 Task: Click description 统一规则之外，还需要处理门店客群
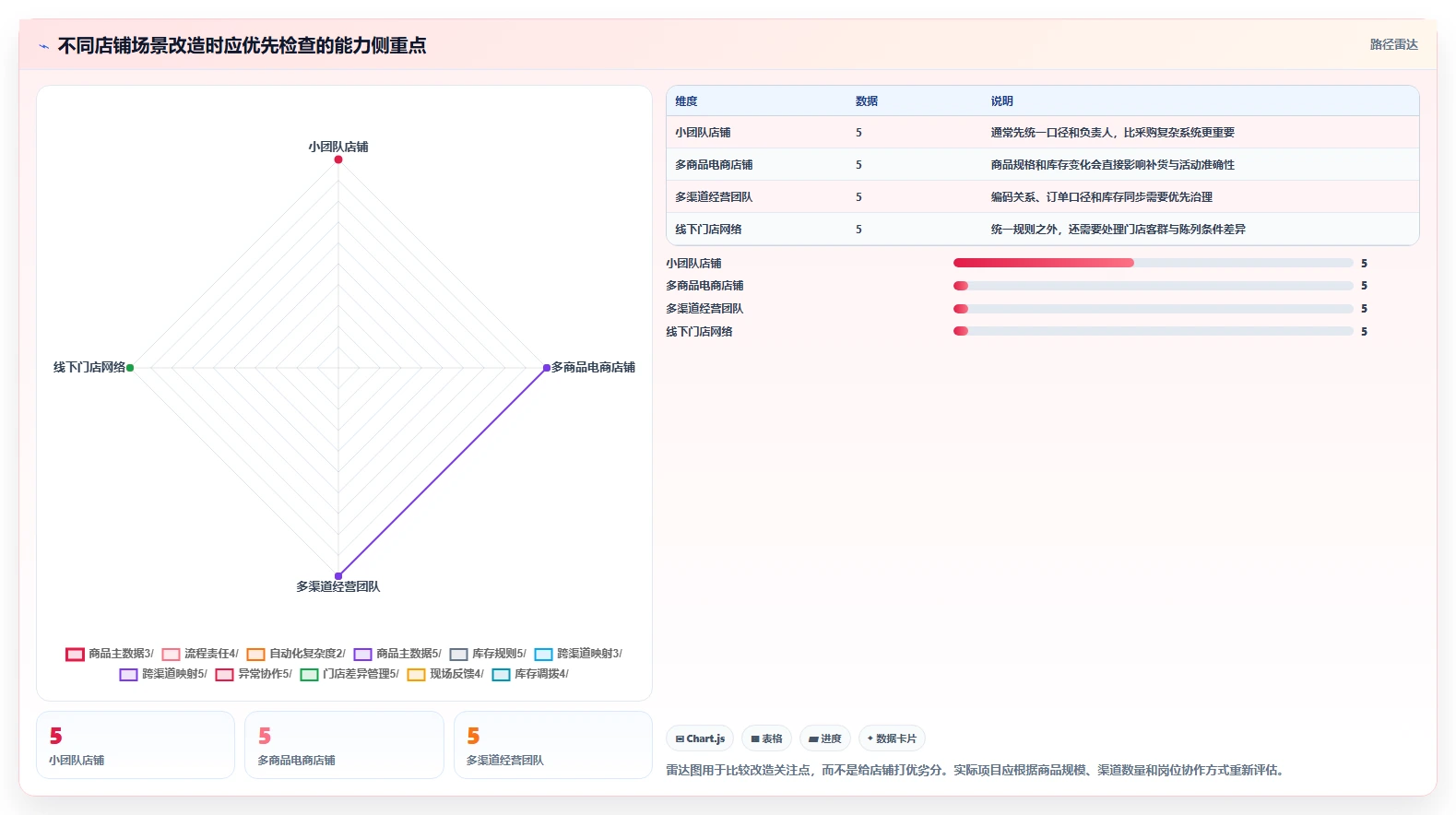click(x=1119, y=230)
